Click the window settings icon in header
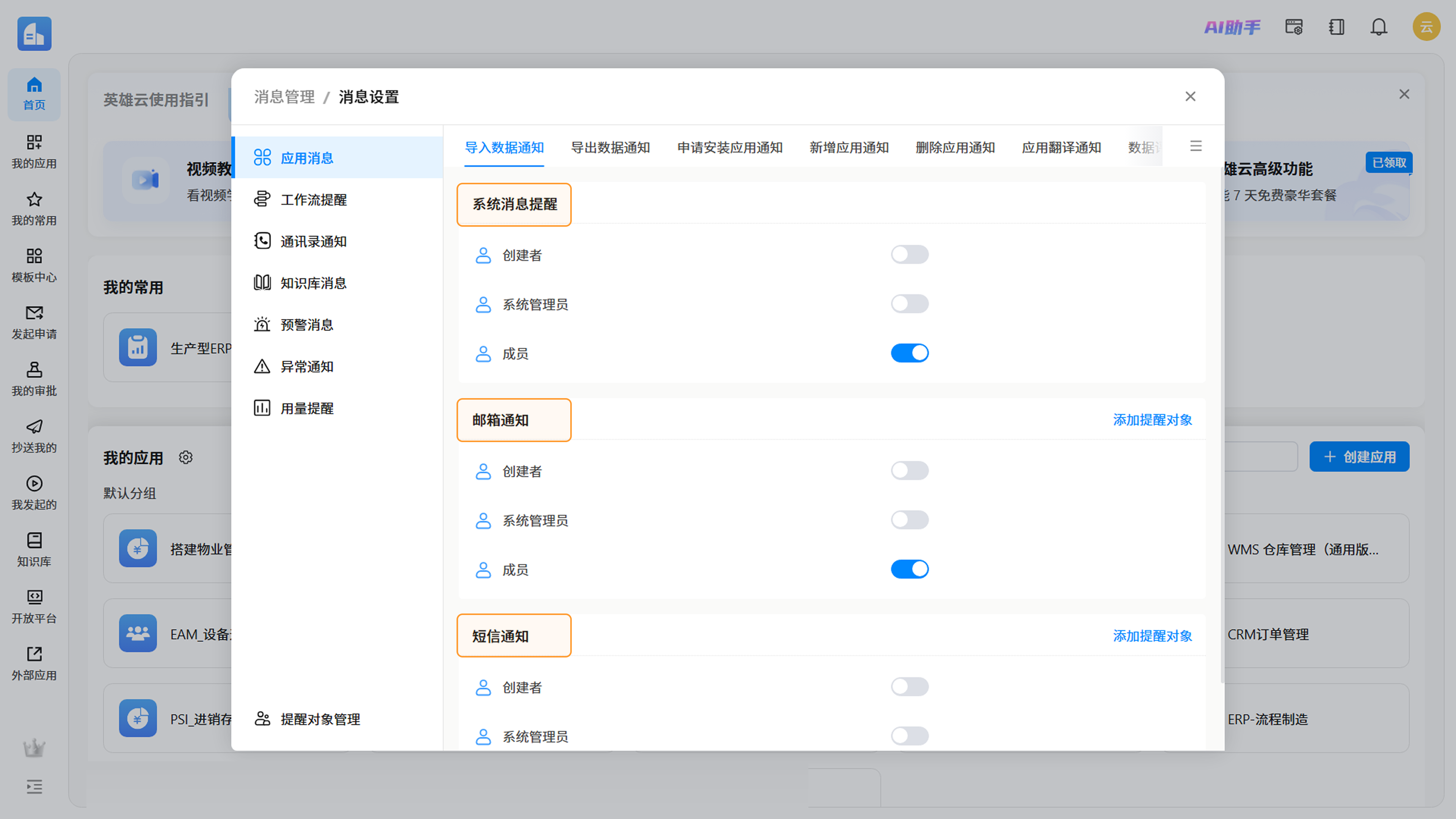The width and height of the screenshot is (1456, 819). [1294, 27]
